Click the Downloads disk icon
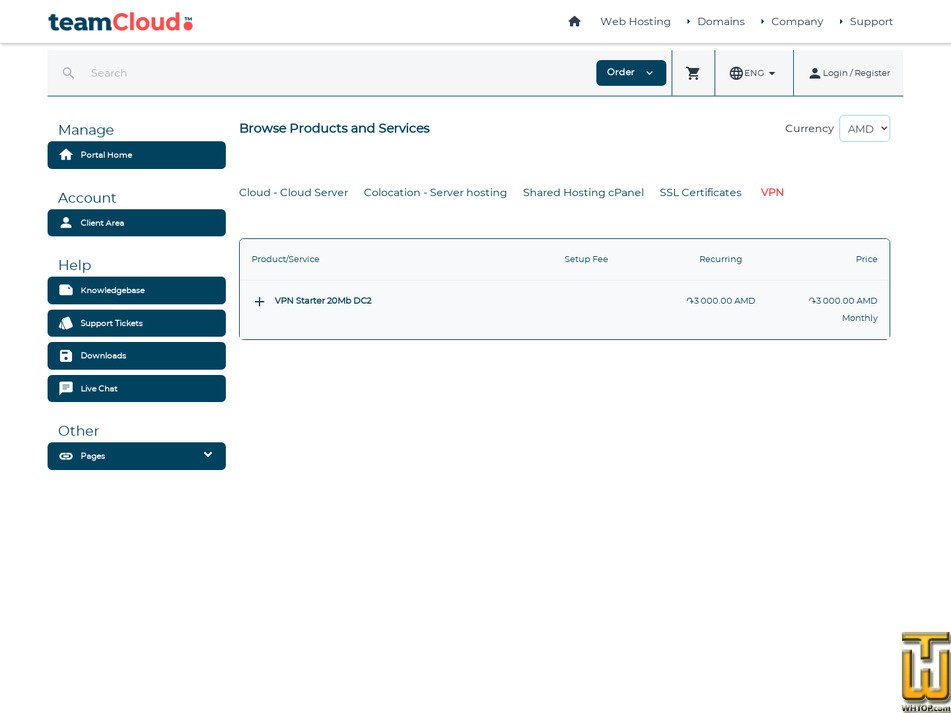The height and width of the screenshot is (713, 951). [66, 356]
